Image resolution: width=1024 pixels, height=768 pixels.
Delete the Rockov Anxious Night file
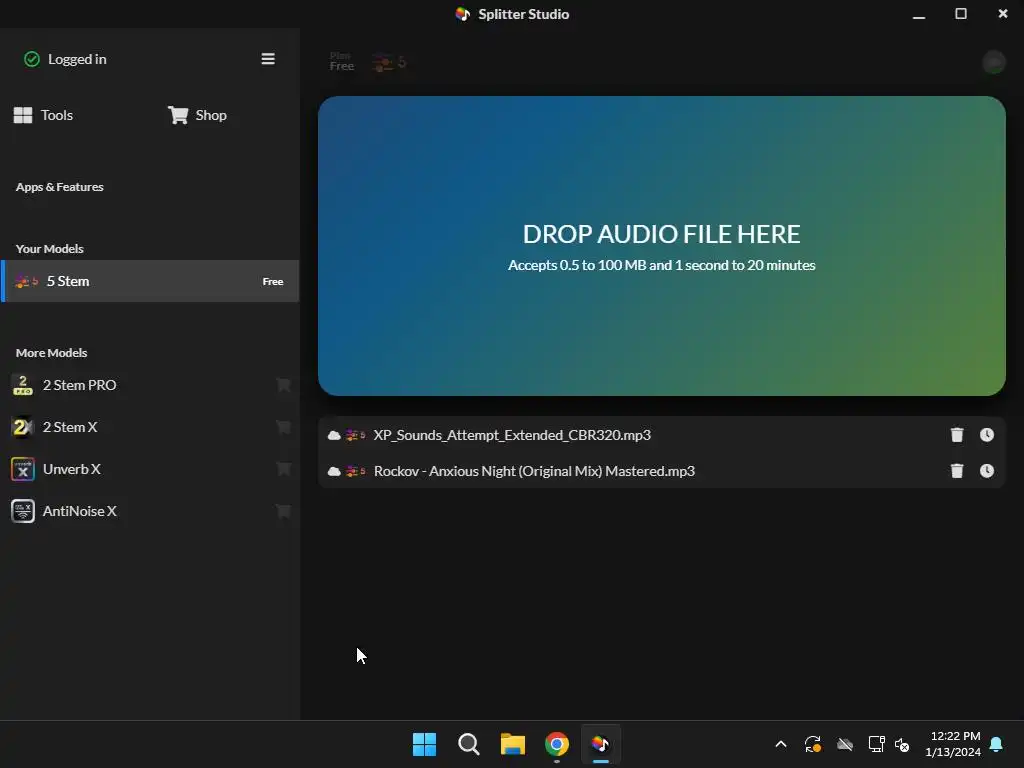coord(957,471)
